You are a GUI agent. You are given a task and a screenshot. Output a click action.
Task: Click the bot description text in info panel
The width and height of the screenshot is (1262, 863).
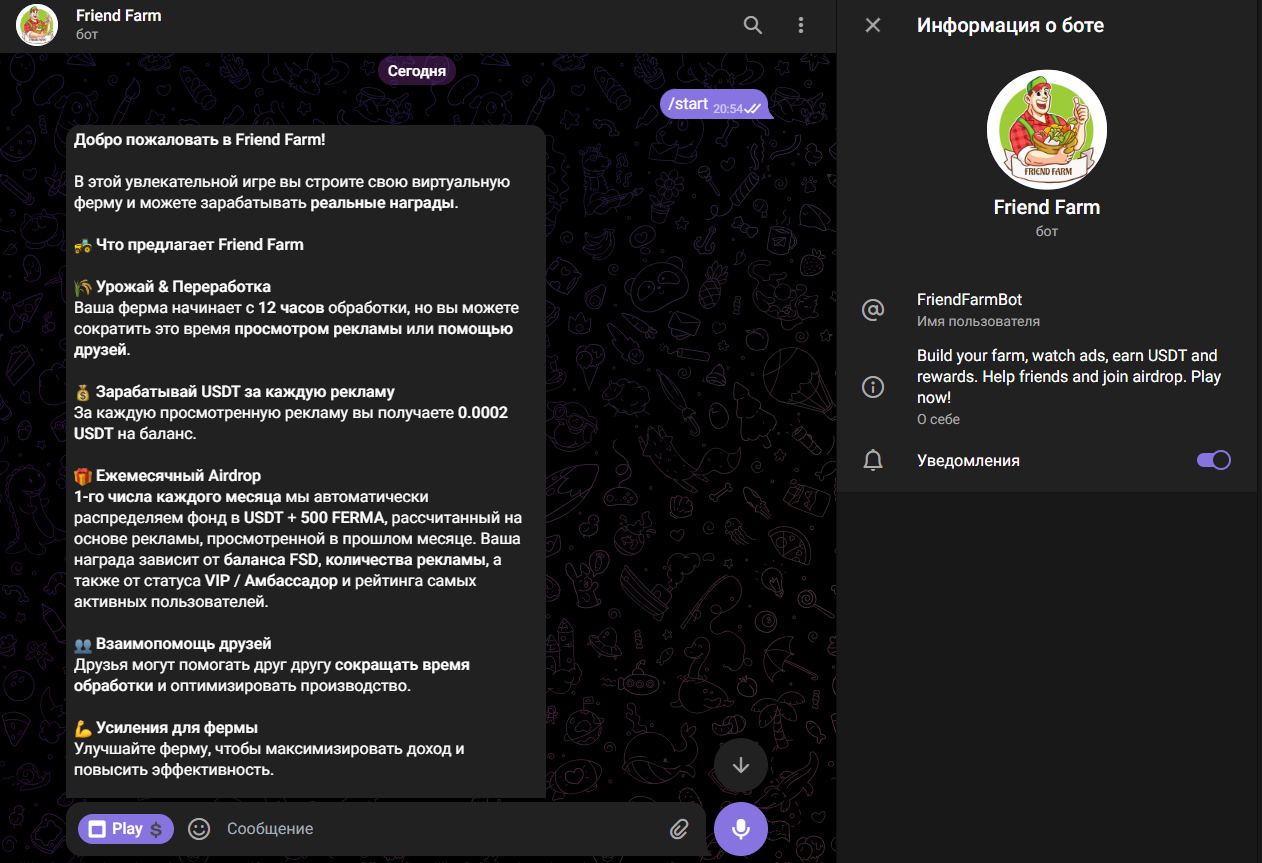click(1069, 377)
